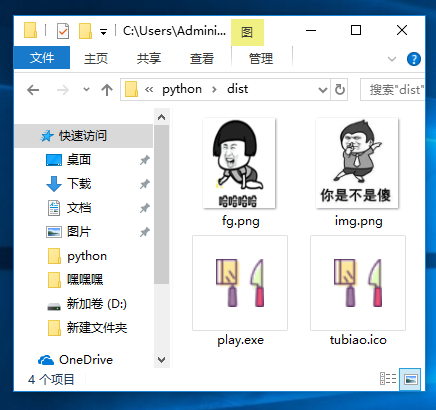The image size is (436, 410).
Task: Click the navigation pane scroll down arrow
Action: 162,360
